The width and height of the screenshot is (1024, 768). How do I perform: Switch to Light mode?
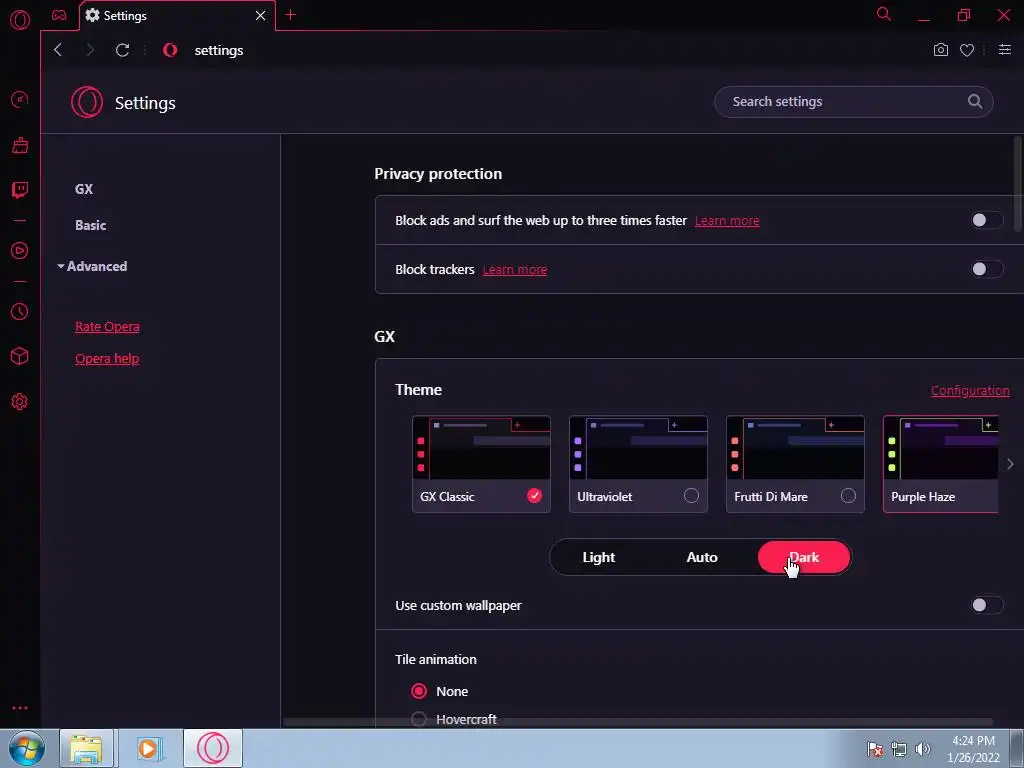(x=598, y=557)
